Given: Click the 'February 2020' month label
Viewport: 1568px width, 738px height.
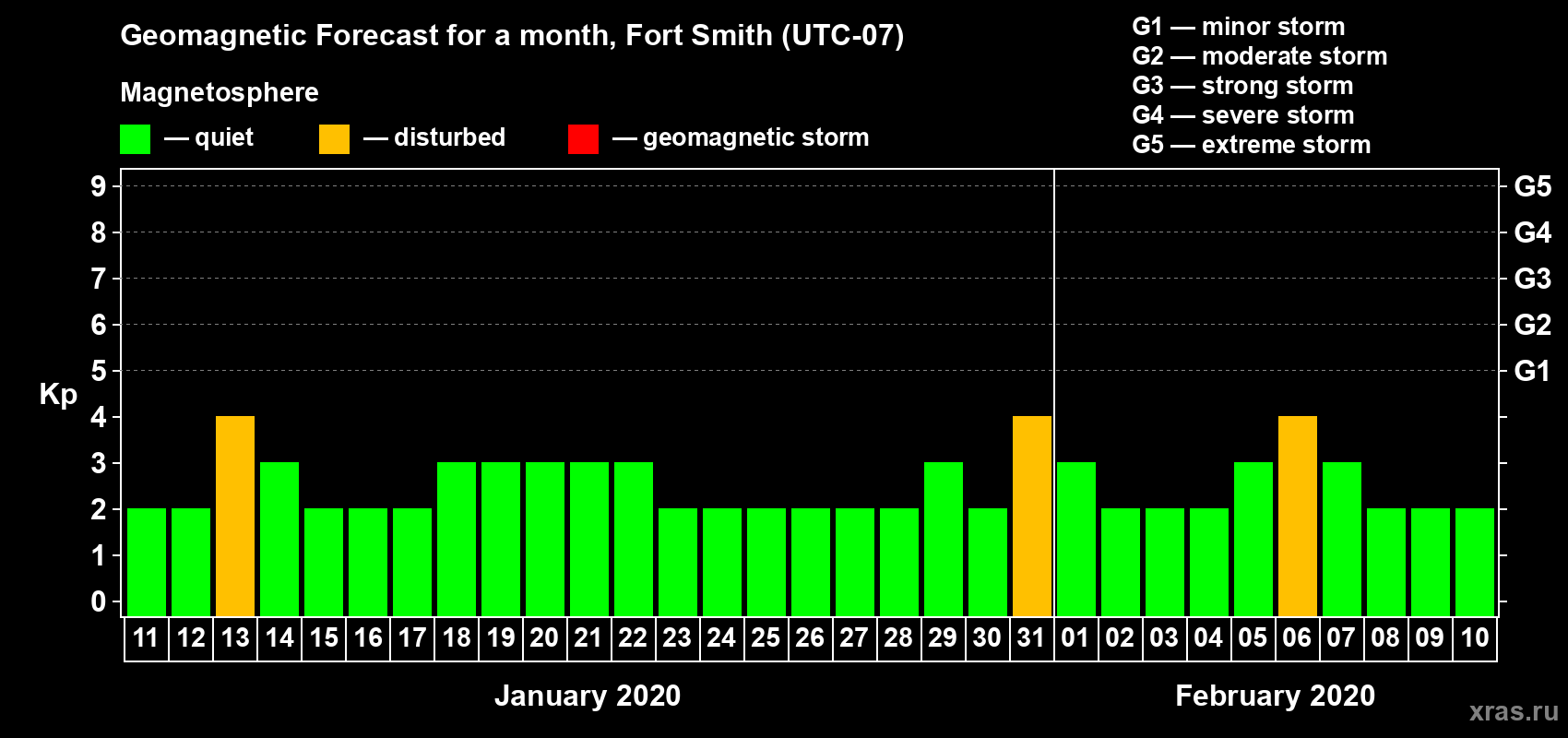Looking at the screenshot, I should (1275, 696).
